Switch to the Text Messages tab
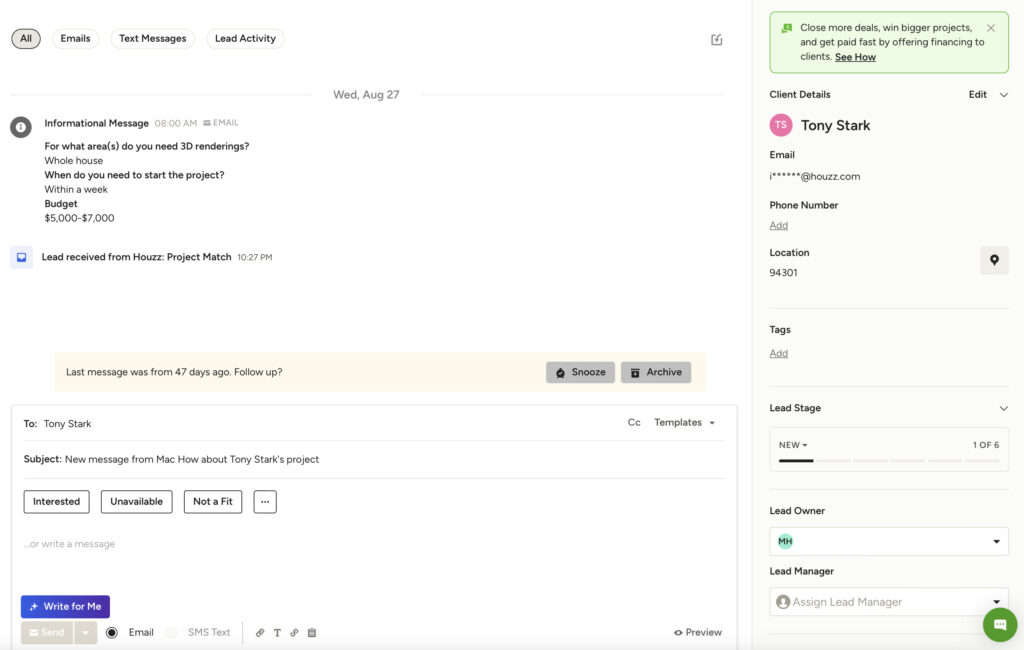Screen dimensions: 1024x650 tap(152, 38)
